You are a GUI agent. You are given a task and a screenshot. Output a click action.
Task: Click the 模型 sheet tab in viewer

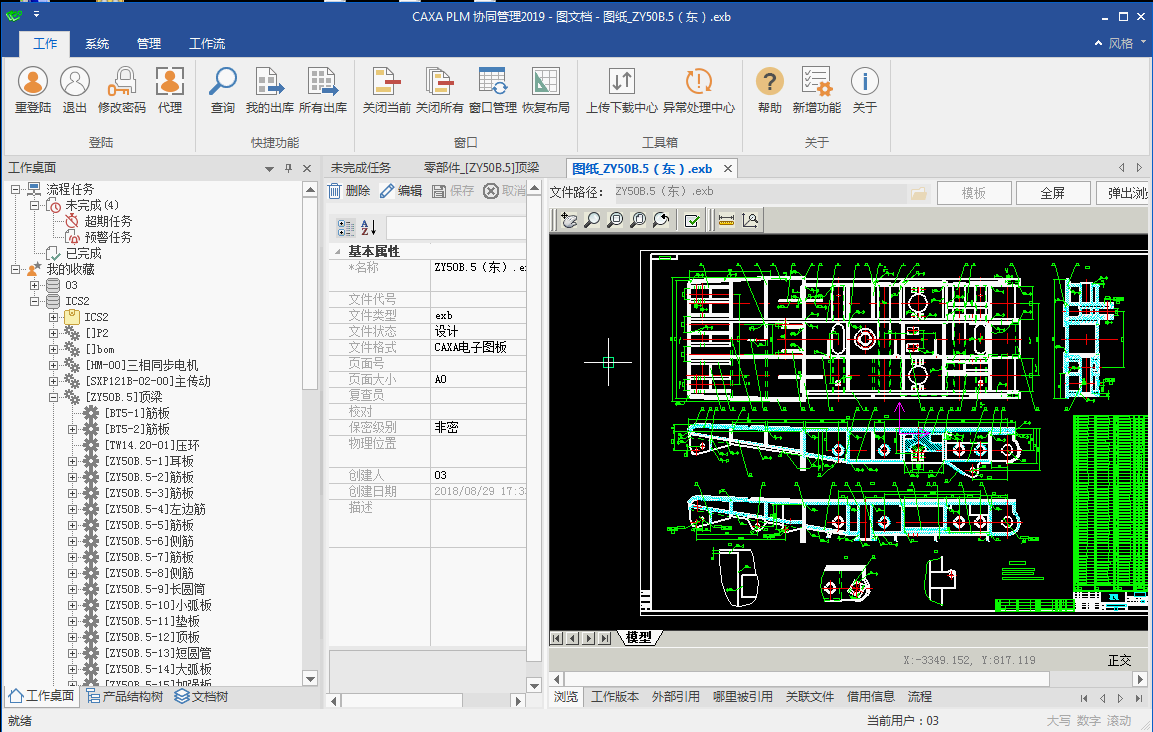(x=639, y=638)
